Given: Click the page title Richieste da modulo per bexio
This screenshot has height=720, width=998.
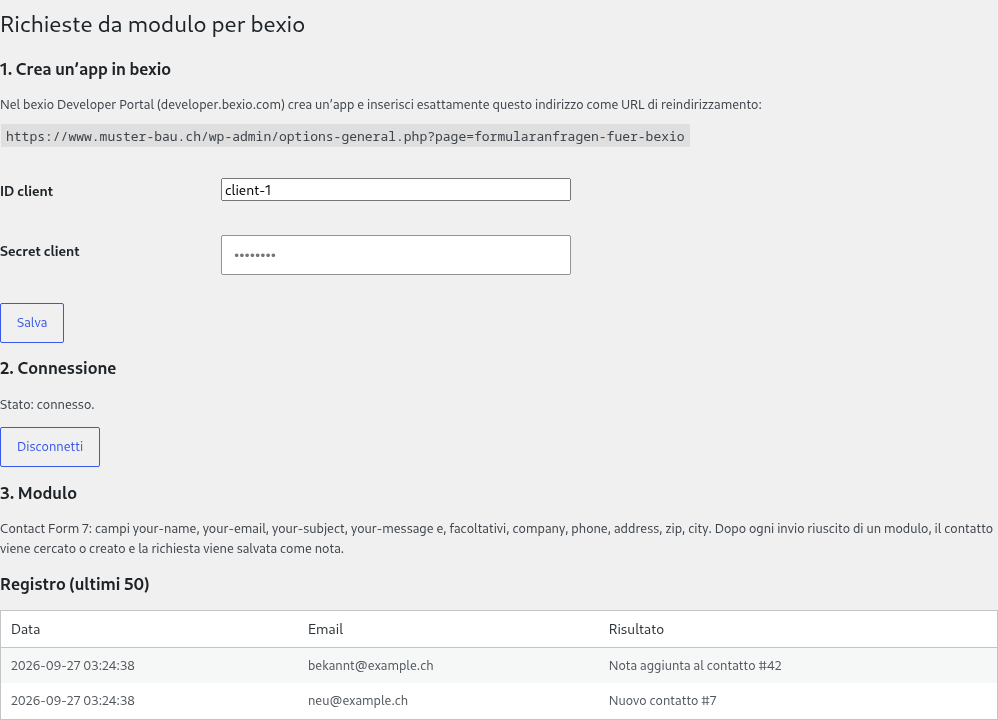Looking at the screenshot, I should pyautogui.click(x=153, y=25).
